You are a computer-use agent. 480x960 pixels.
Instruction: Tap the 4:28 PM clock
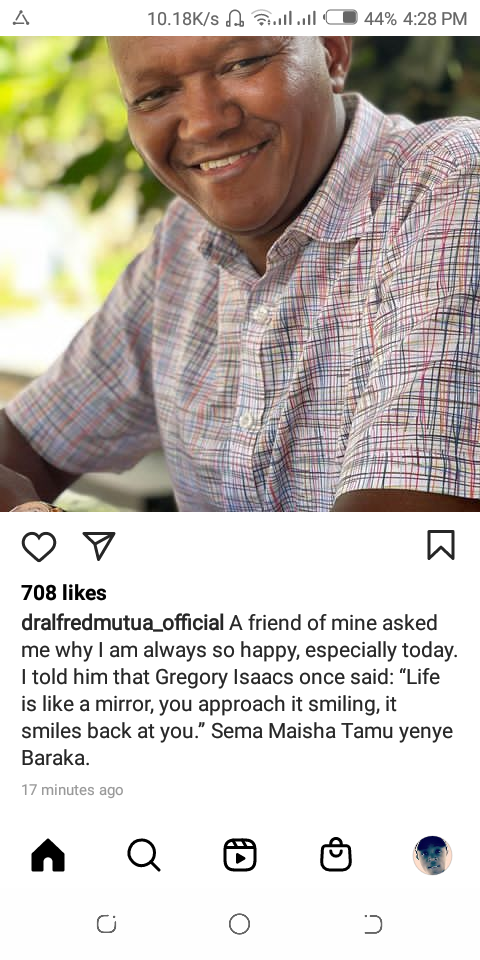(435, 19)
